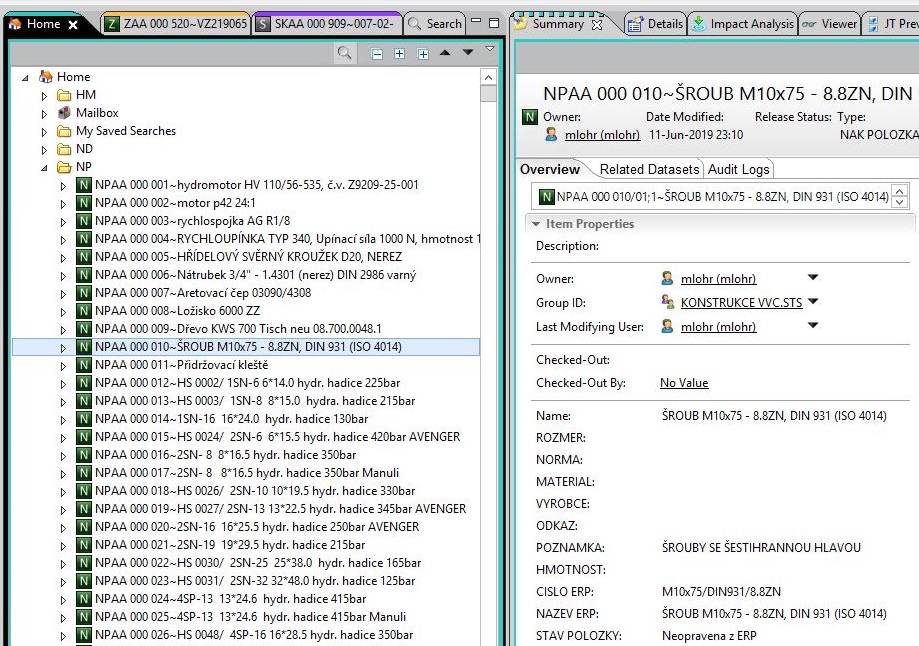Expand NPAA 000 005 HŘÍDELOVÝ SVĚRNÝ KROUŽEK item
This screenshot has height=646, width=919.
tap(63, 258)
